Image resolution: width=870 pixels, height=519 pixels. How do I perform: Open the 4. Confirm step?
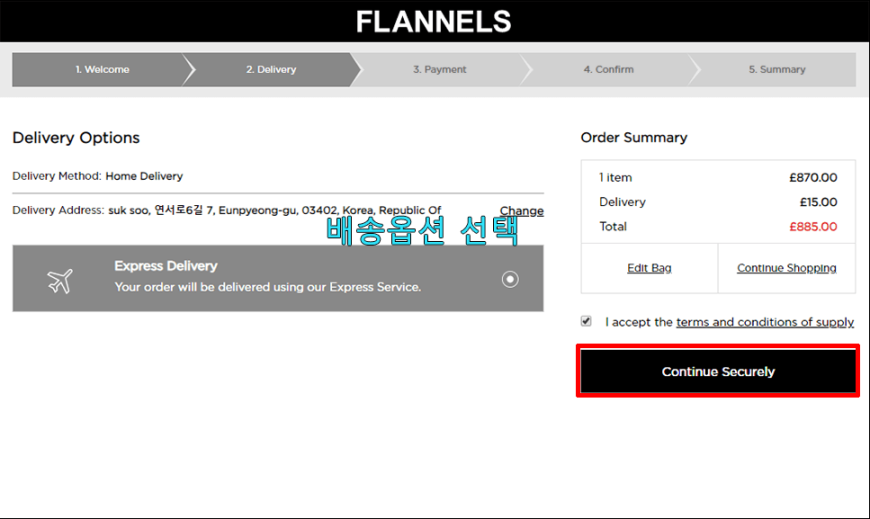click(x=608, y=70)
